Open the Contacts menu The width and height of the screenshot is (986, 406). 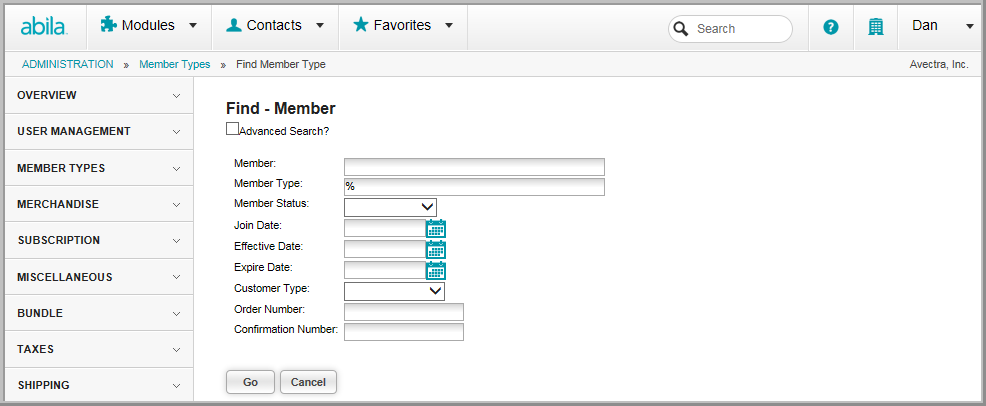click(x=275, y=26)
